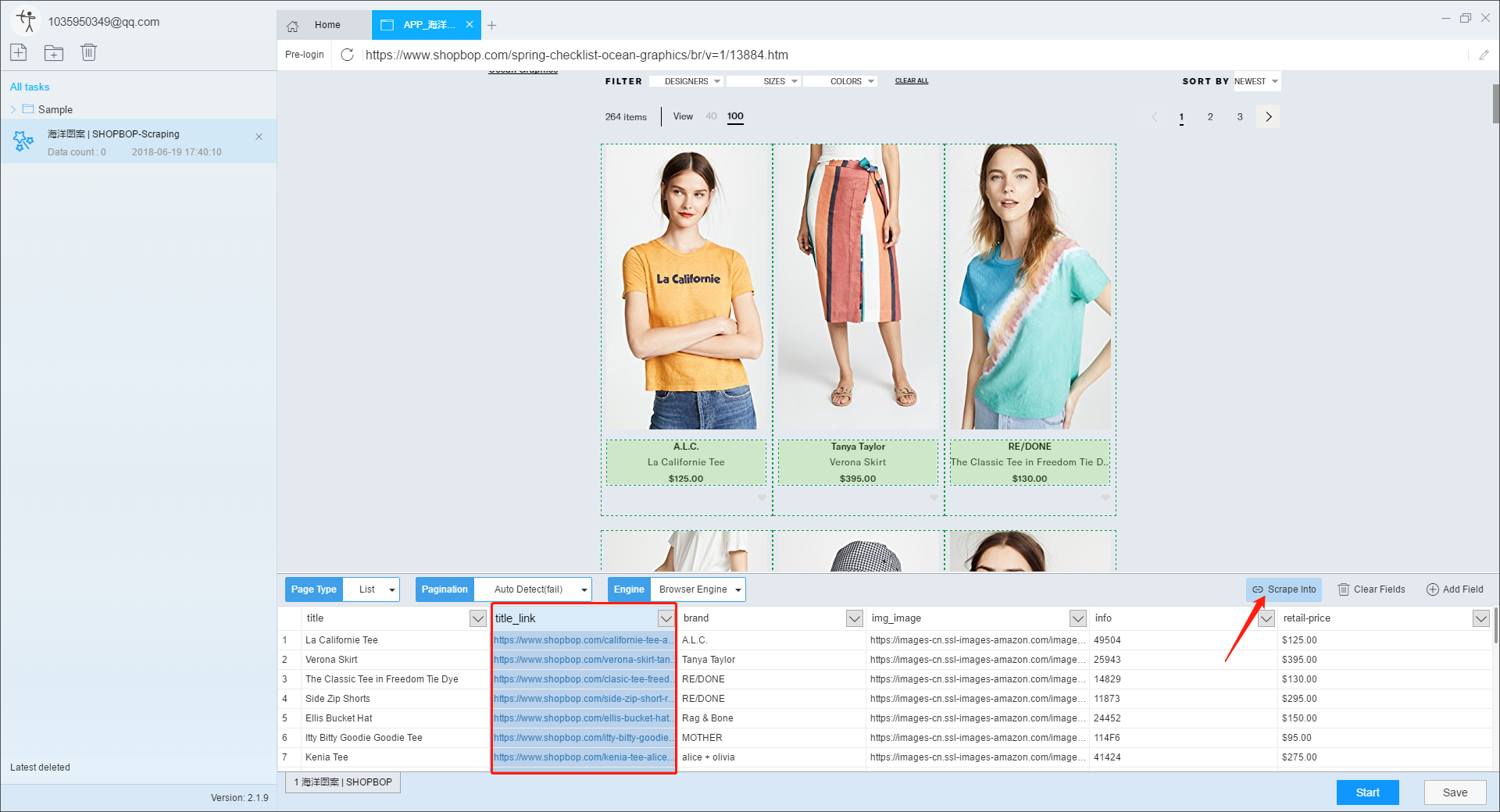Click Latest deleted in sidebar

(x=40, y=767)
